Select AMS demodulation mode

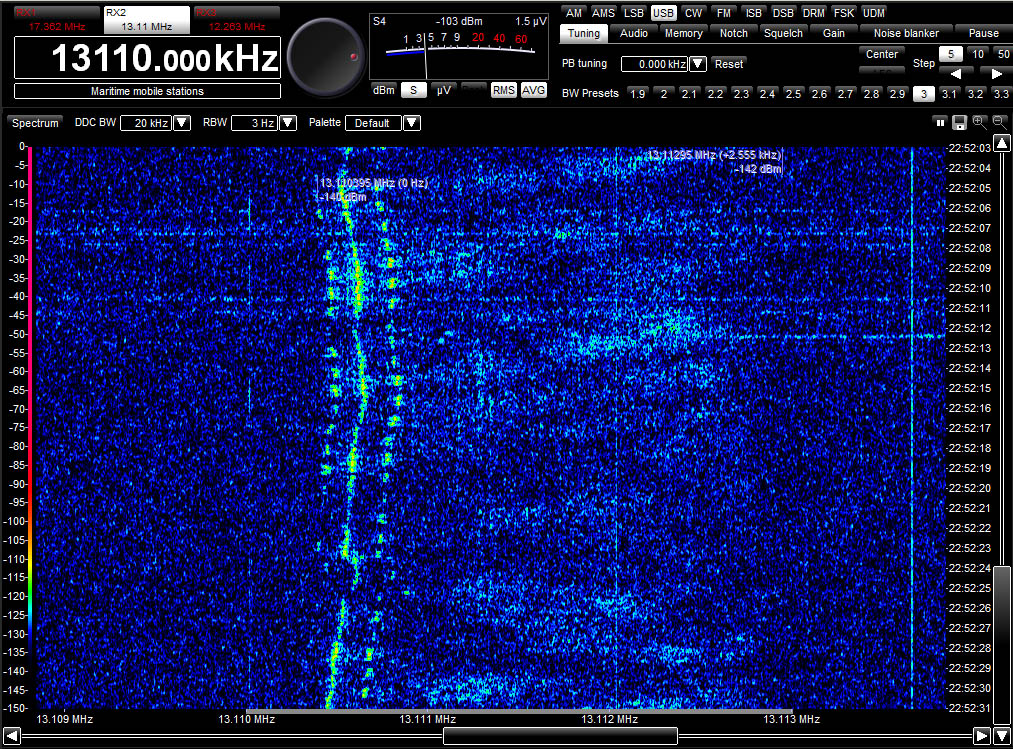point(603,13)
